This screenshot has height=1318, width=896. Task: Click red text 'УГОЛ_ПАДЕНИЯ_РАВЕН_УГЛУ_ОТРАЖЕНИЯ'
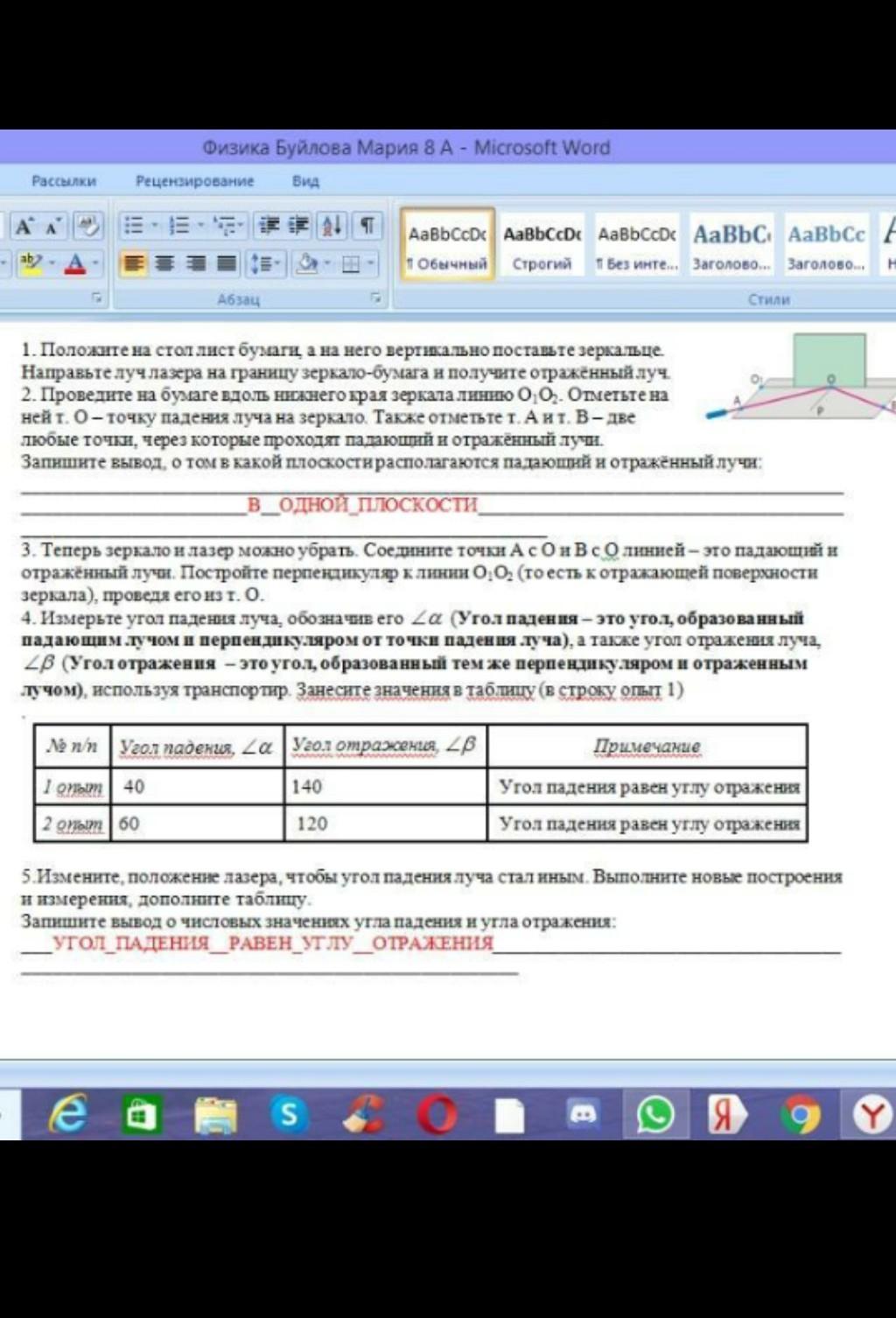tap(273, 943)
